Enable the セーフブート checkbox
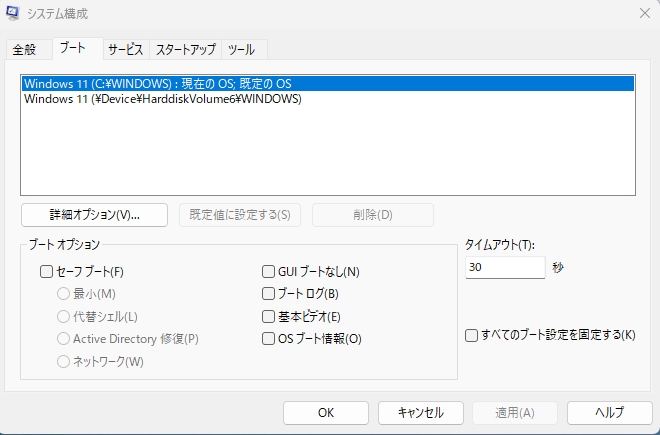Image resolution: width=660 pixels, height=435 pixels. (46, 271)
